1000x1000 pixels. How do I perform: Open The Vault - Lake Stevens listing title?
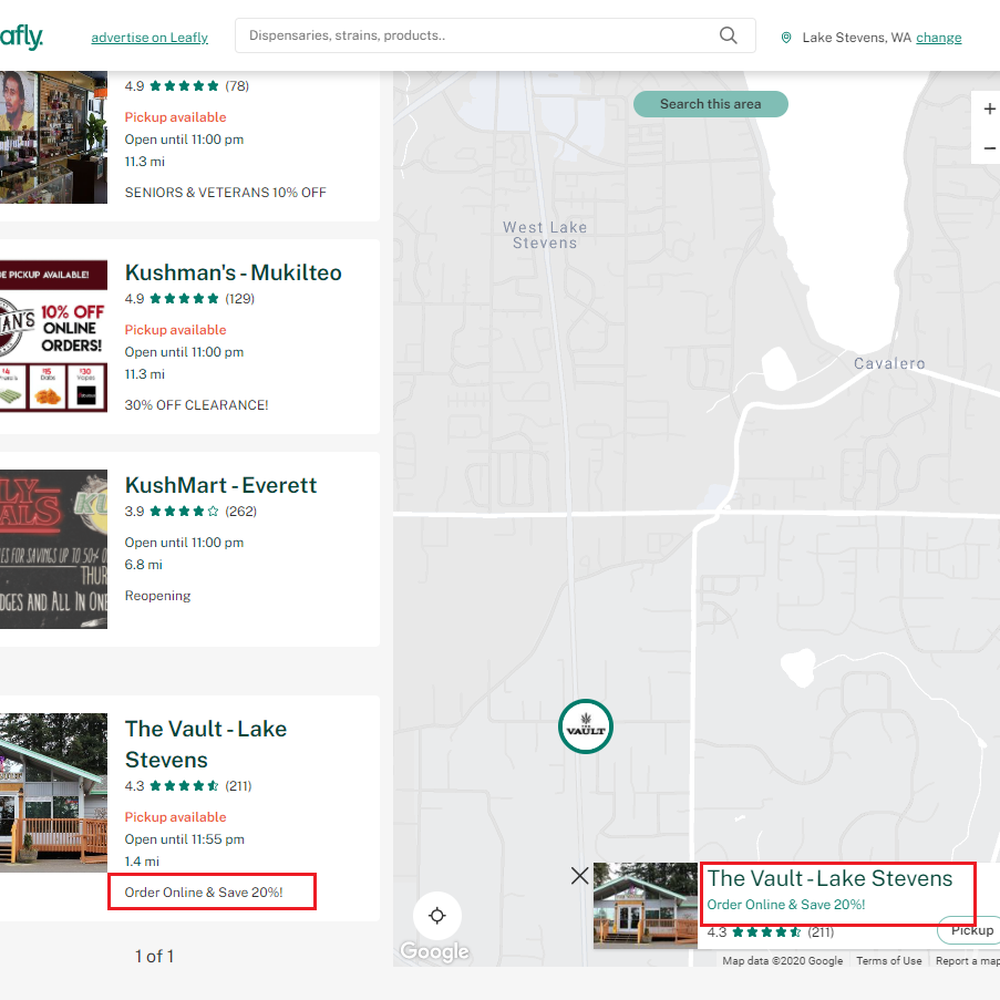[205, 744]
